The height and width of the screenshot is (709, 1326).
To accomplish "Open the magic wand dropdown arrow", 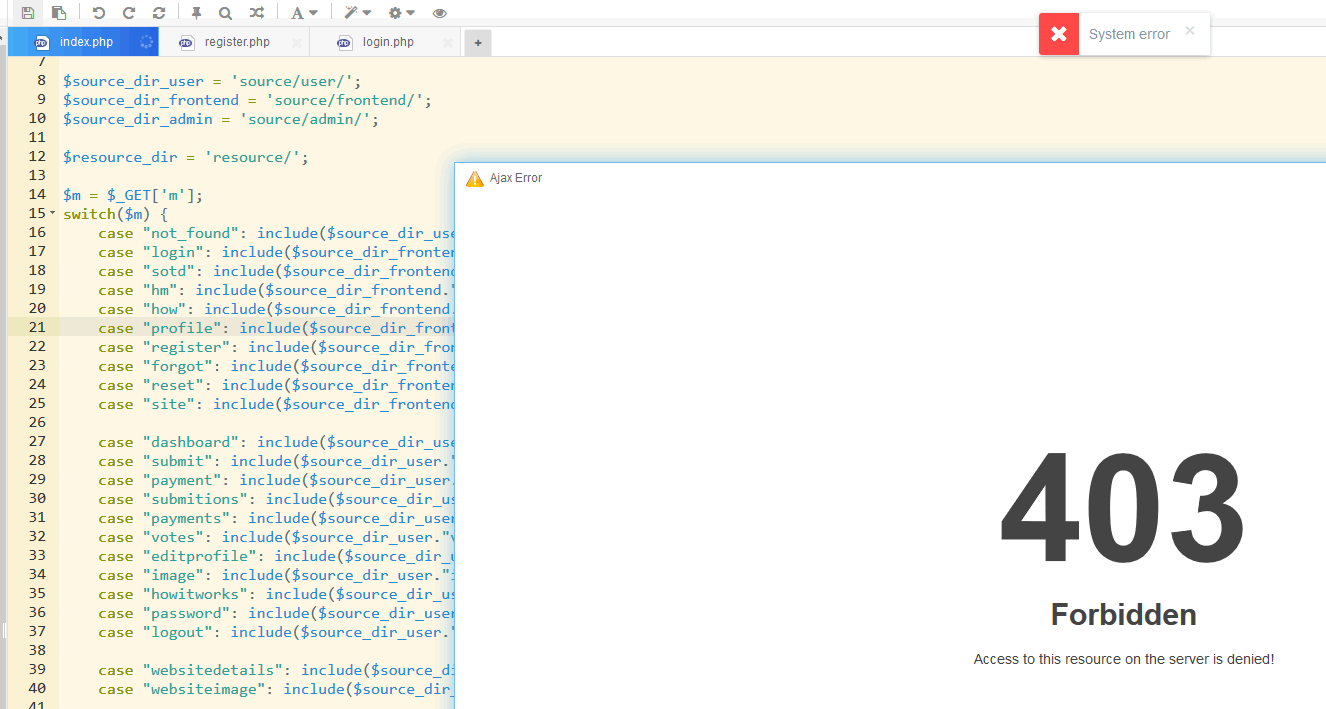I will tap(367, 13).
